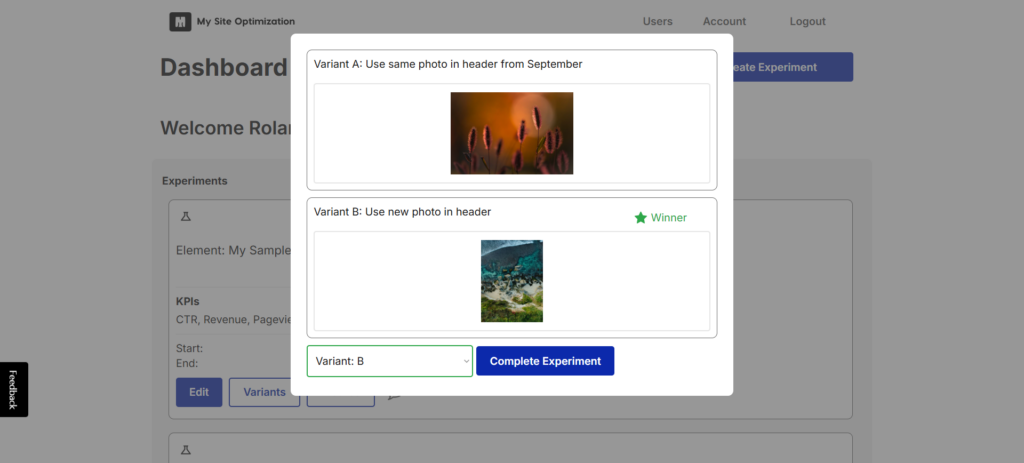Click the Dashboard page heading
Screen dimensions: 1024x463
click(223, 68)
